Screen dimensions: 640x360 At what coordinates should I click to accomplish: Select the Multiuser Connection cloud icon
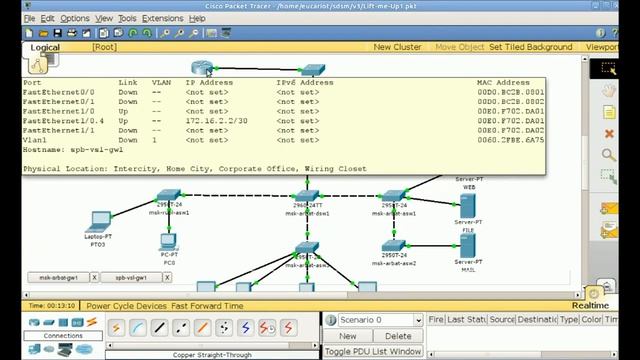pyautogui.click(x=84, y=349)
